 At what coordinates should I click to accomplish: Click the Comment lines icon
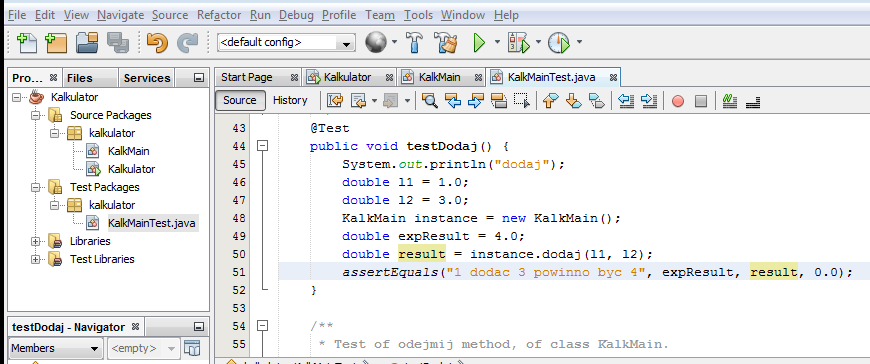(x=730, y=101)
